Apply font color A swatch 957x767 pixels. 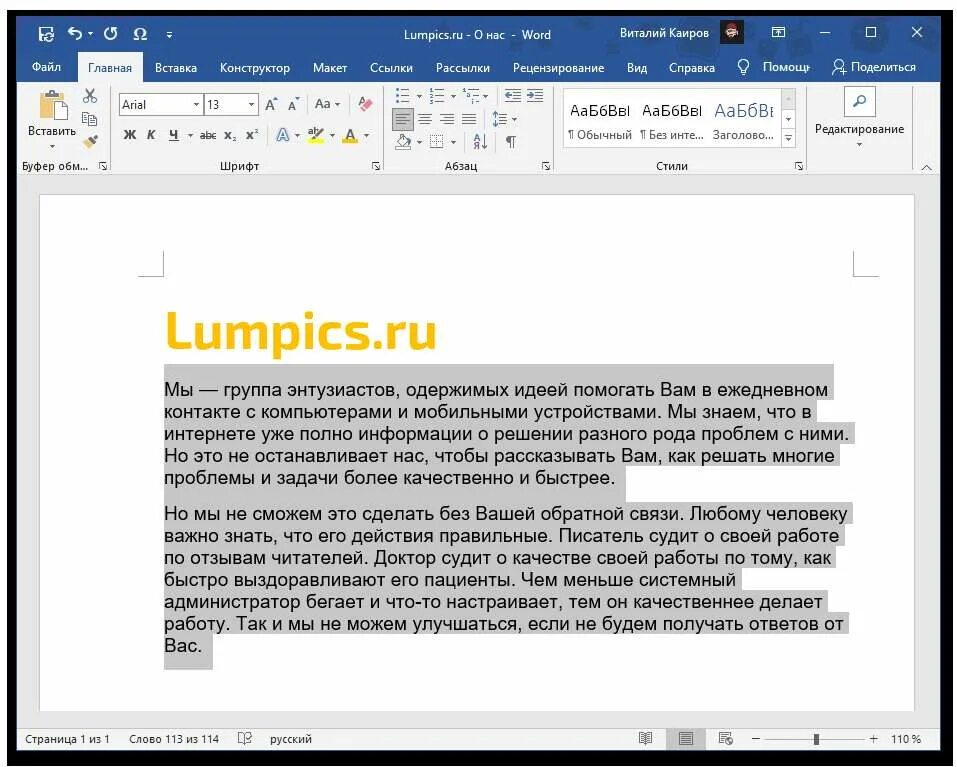point(350,135)
